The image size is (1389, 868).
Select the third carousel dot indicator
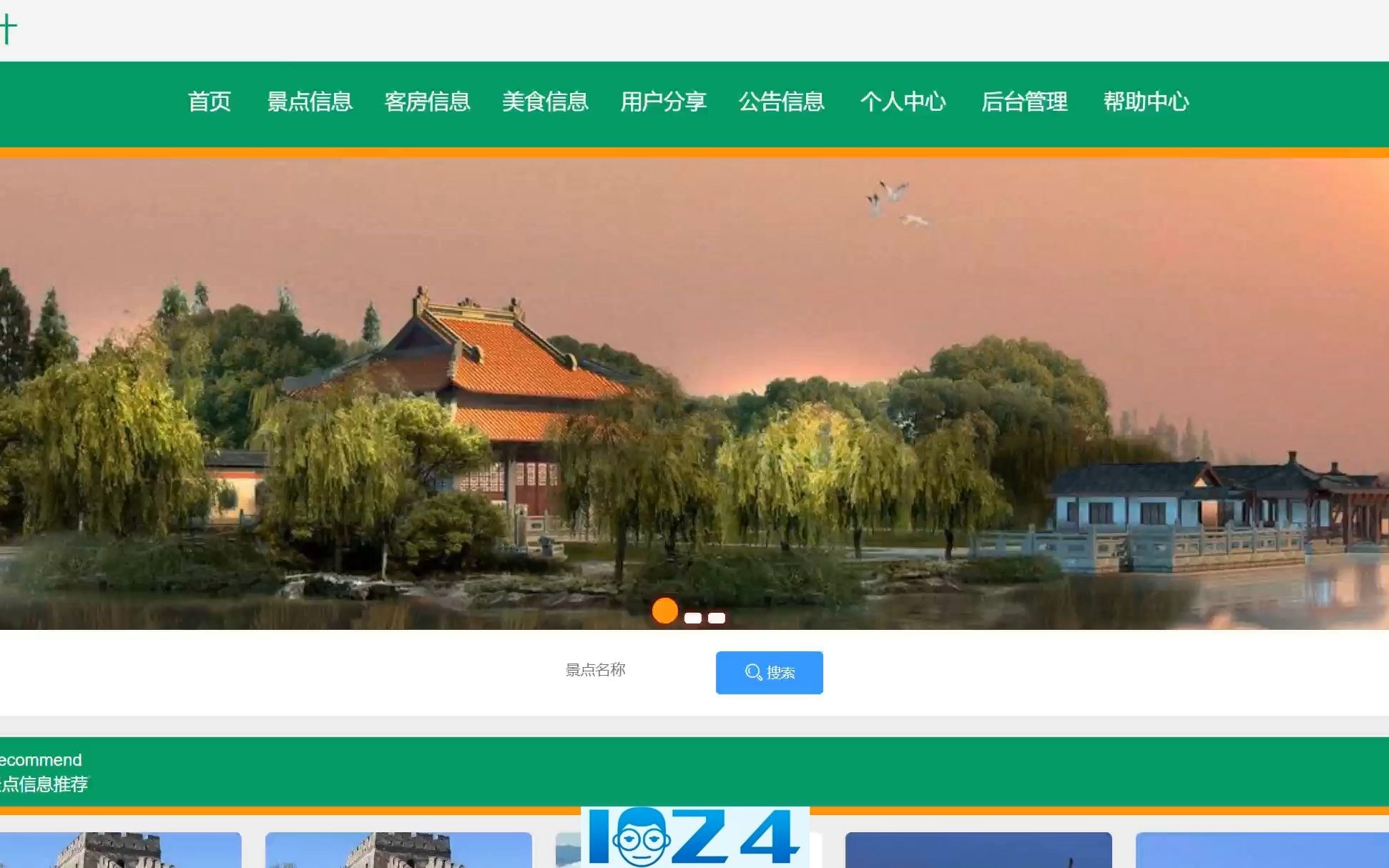pyautogui.click(x=719, y=614)
